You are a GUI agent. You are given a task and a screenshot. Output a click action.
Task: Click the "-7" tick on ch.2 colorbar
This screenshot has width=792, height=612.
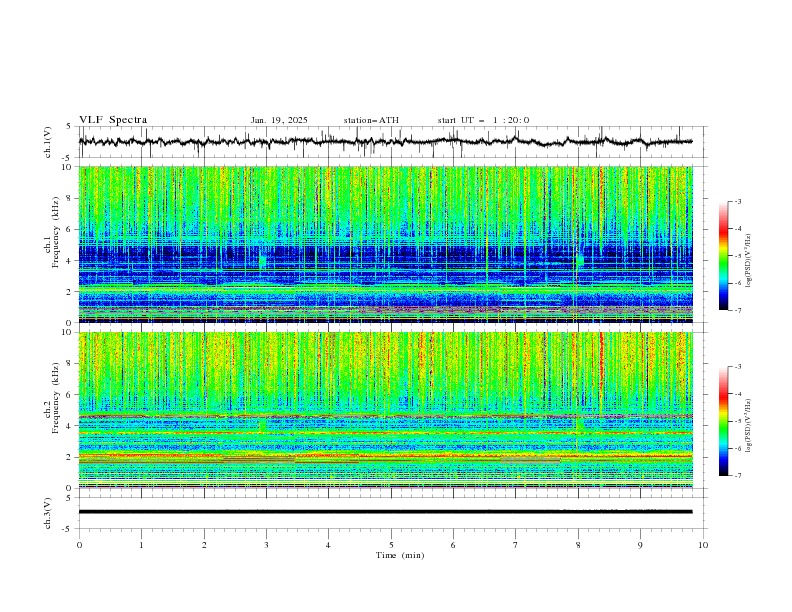[737, 476]
